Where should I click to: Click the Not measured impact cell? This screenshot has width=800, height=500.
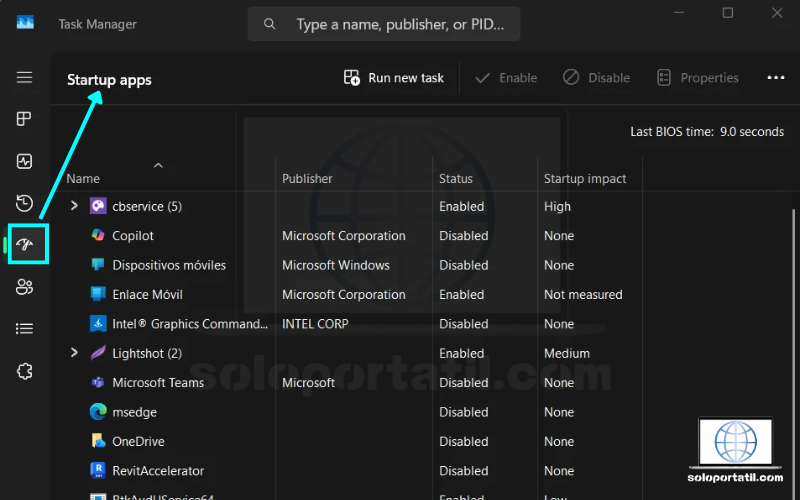(583, 294)
